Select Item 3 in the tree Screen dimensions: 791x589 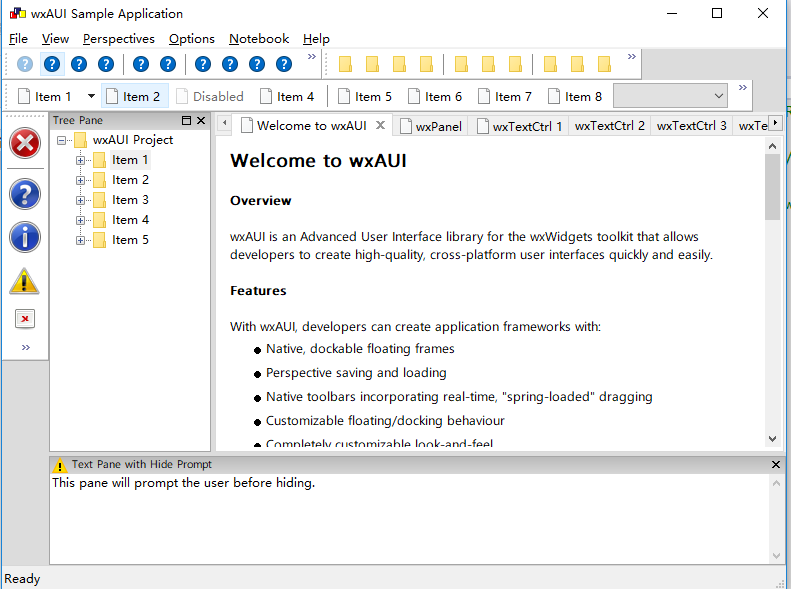(130, 200)
